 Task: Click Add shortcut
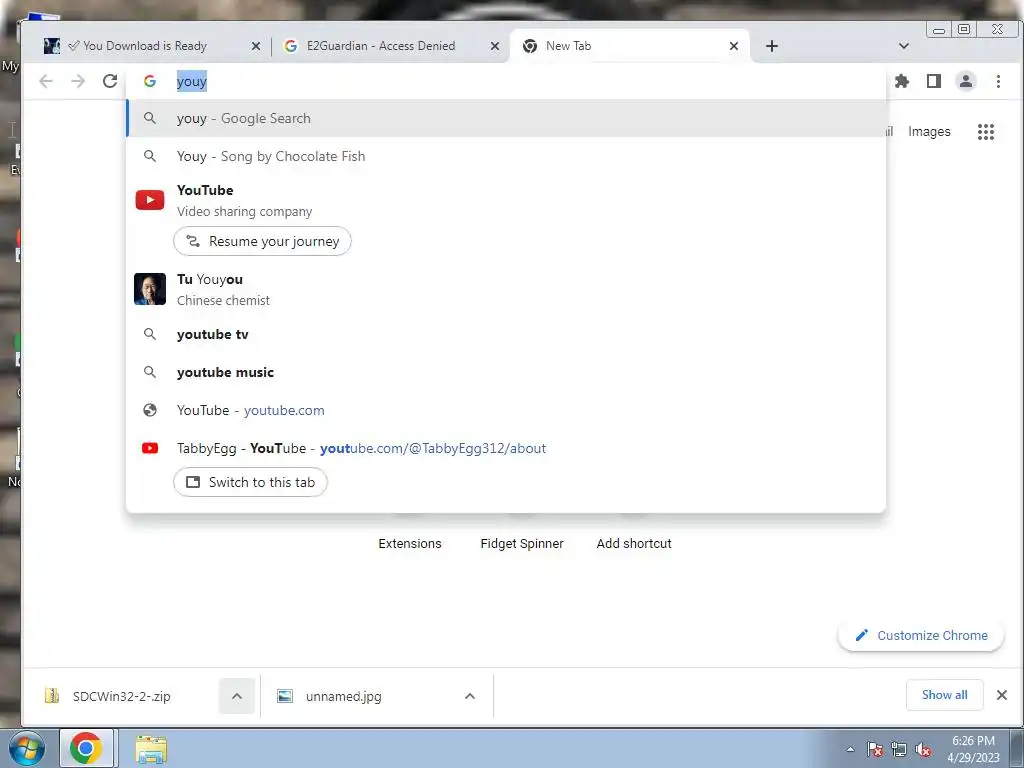(x=633, y=543)
